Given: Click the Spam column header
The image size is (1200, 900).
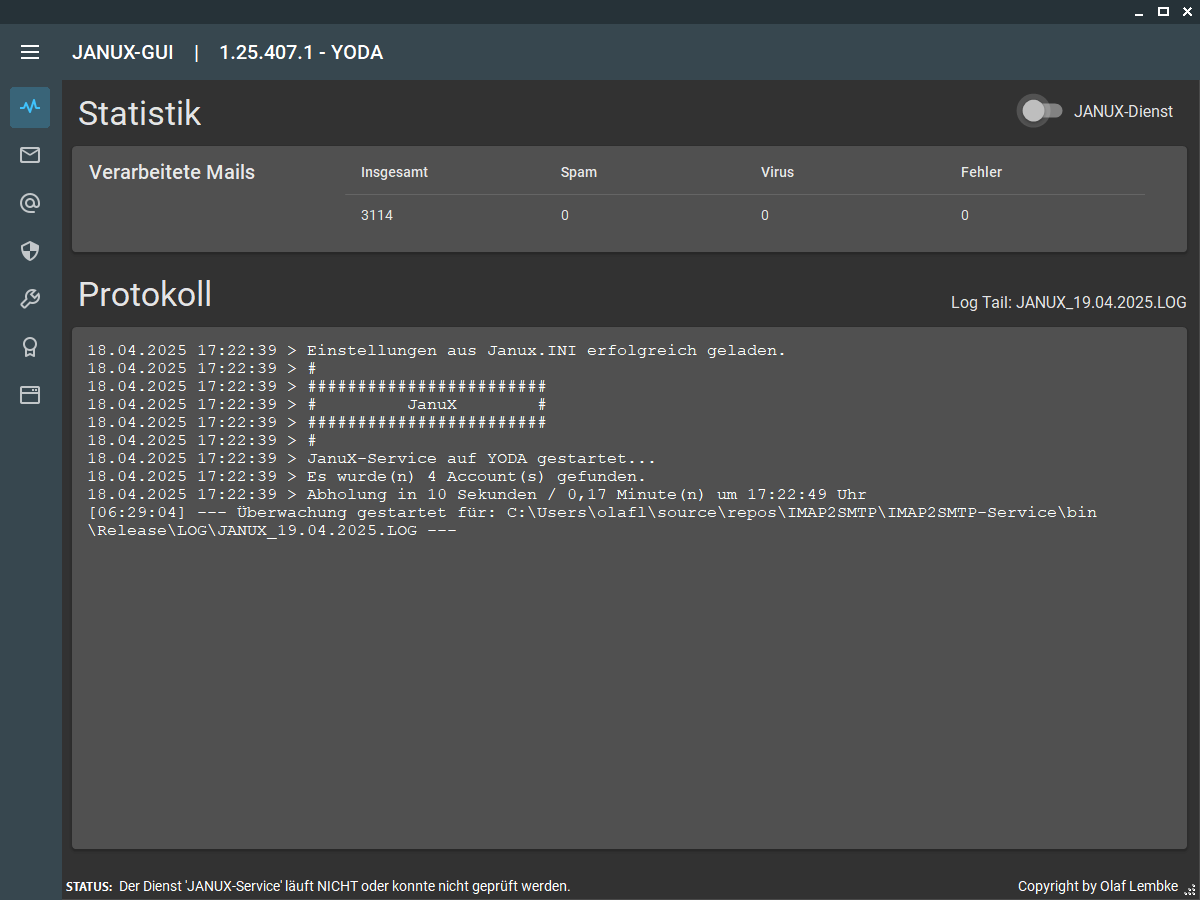Looking at the screenshot, I should click(579, 172).
